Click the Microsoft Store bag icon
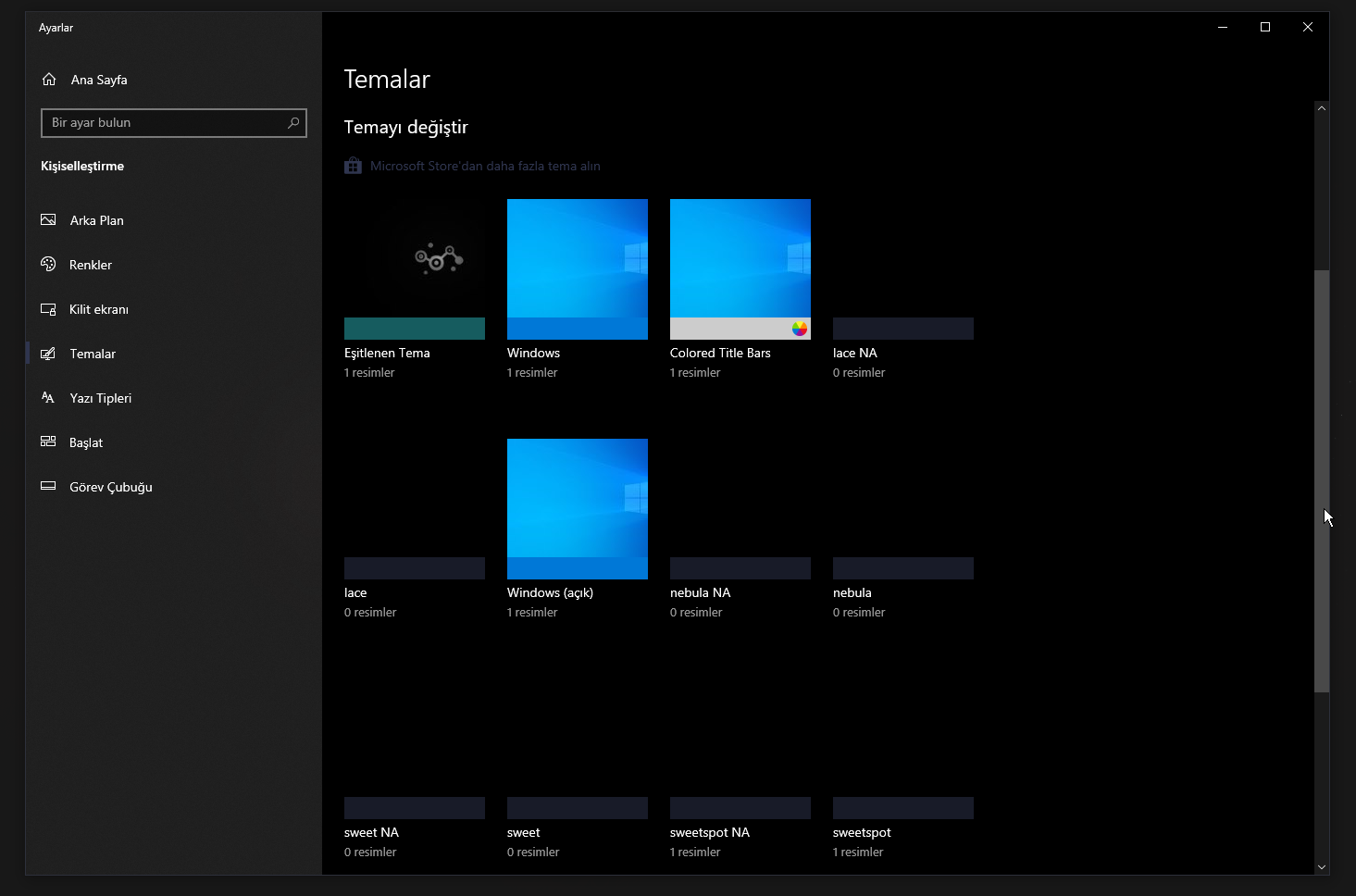This screenshot has width=1356, height=896. (353, 166)
